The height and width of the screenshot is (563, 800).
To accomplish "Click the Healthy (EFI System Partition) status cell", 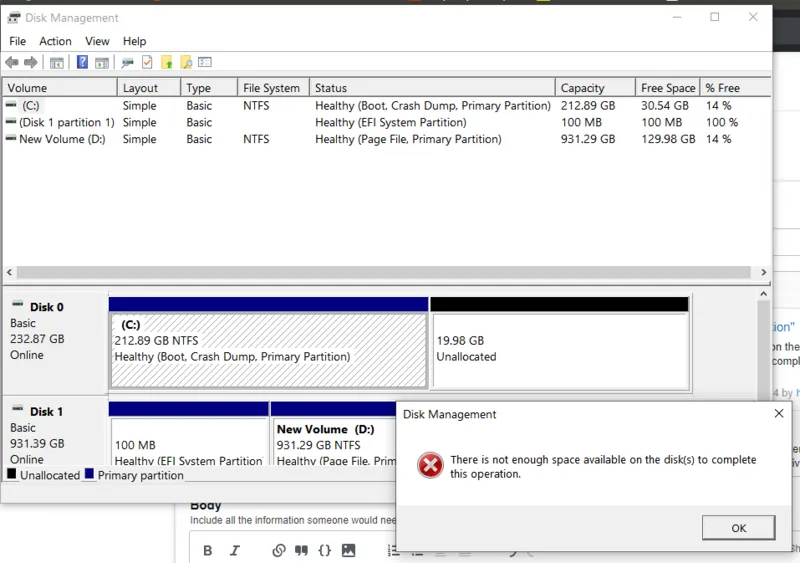I will click(391, 123).
